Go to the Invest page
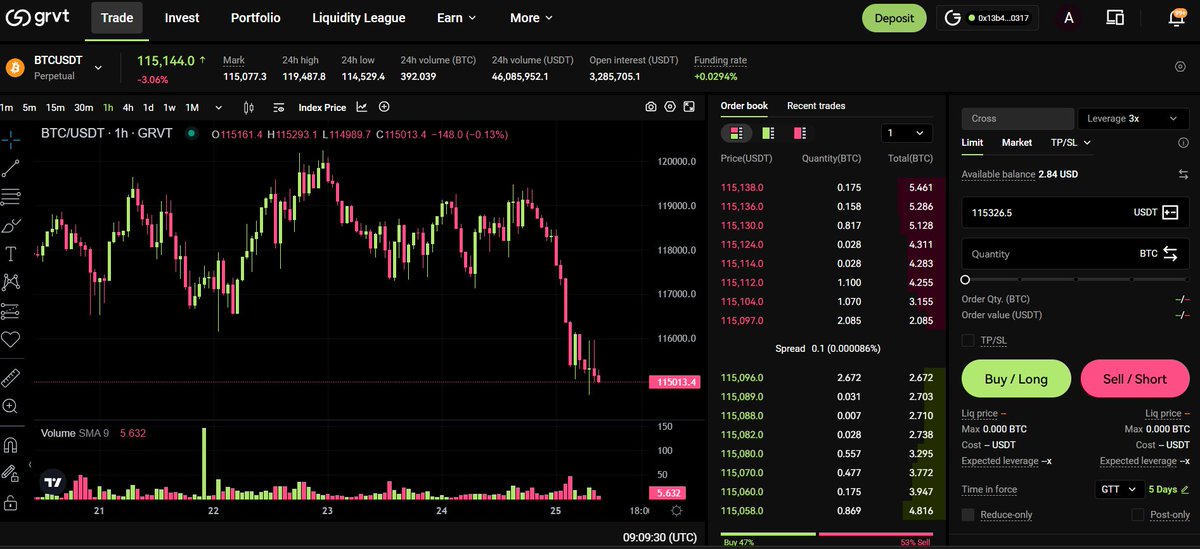1200x549 pixels. click(182, 18)
